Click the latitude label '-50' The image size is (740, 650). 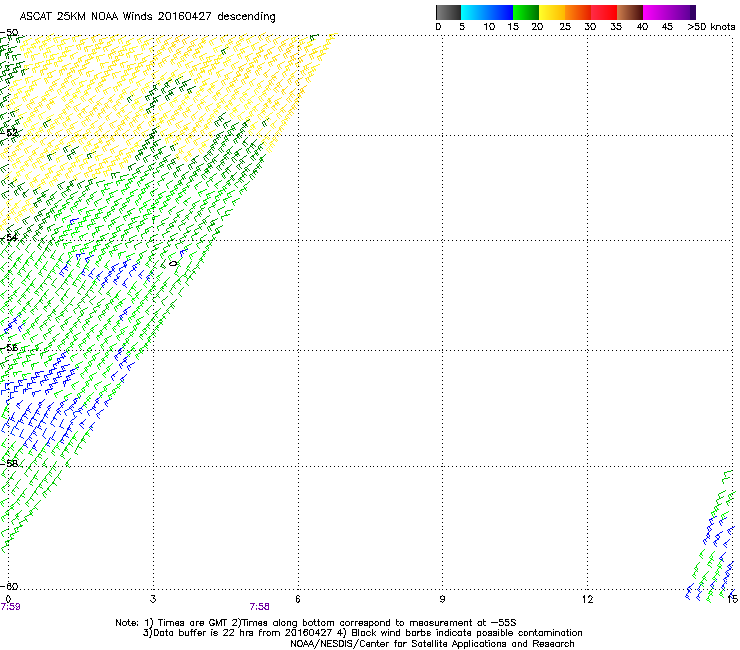pos(9,33)
